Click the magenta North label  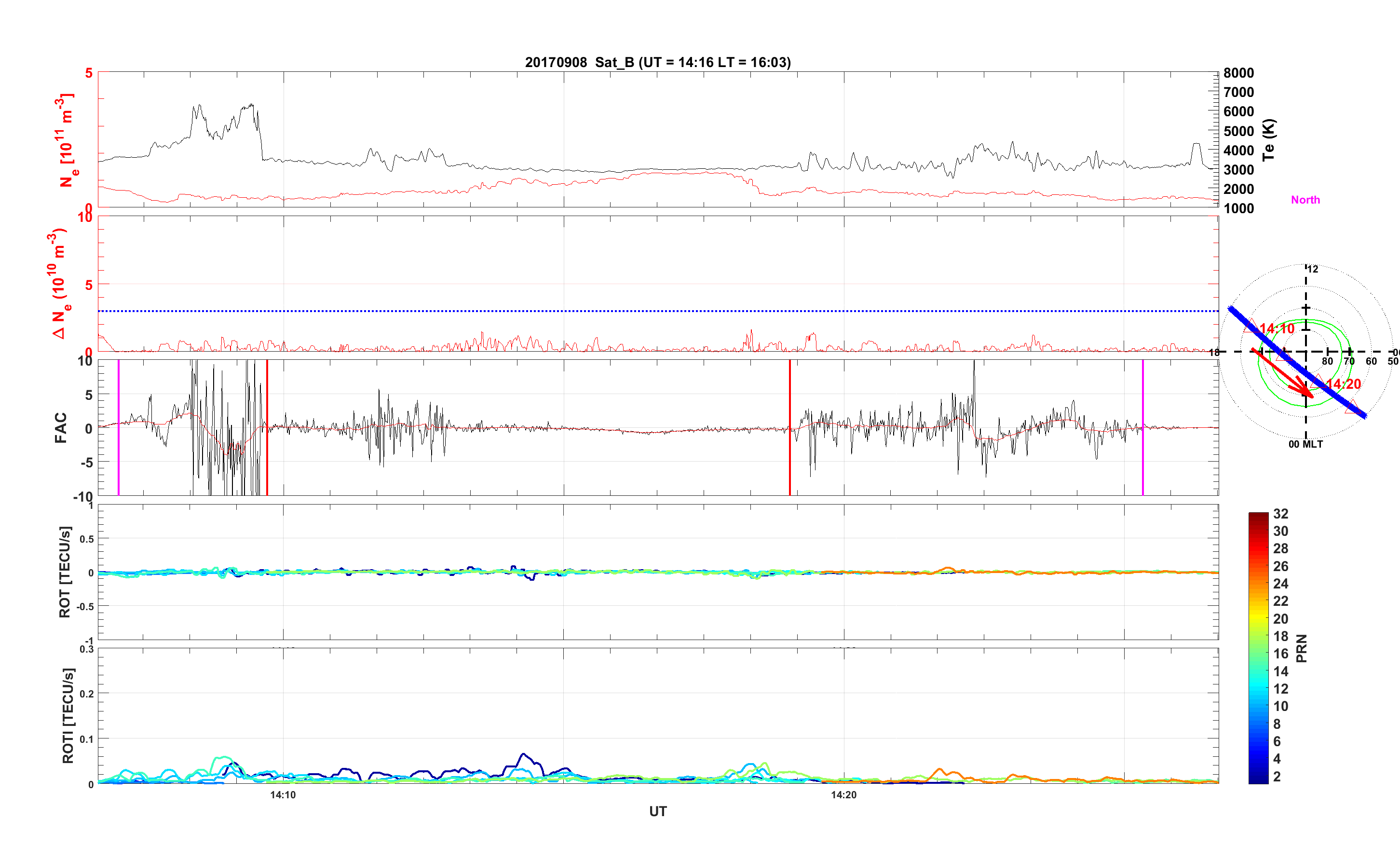[1305, 200]
